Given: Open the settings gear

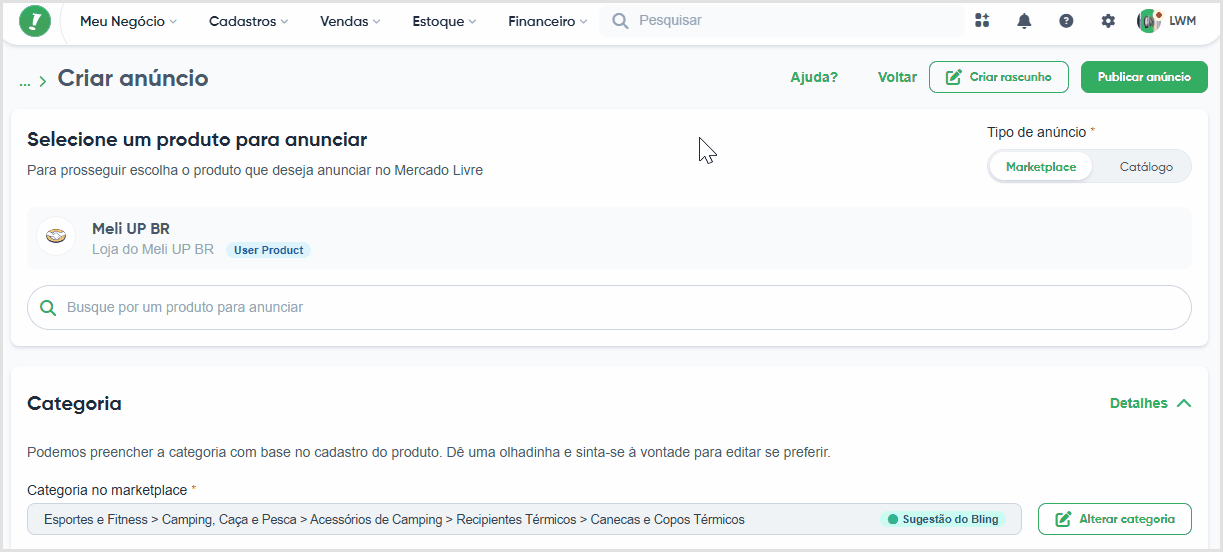Looking at the screenshot, I should click(x=1108, y=21).
